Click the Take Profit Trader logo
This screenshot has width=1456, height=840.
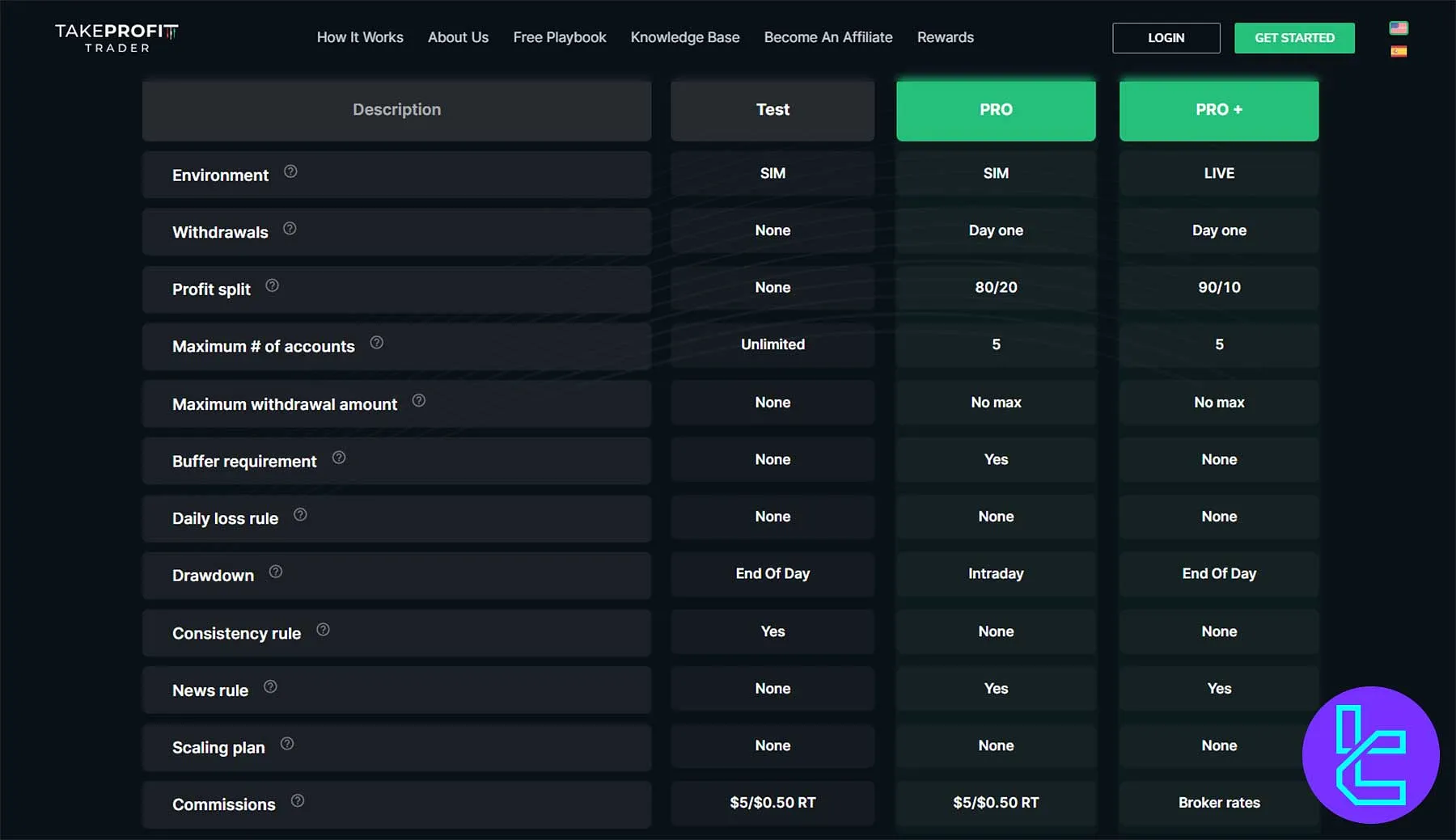coord(116,38)
